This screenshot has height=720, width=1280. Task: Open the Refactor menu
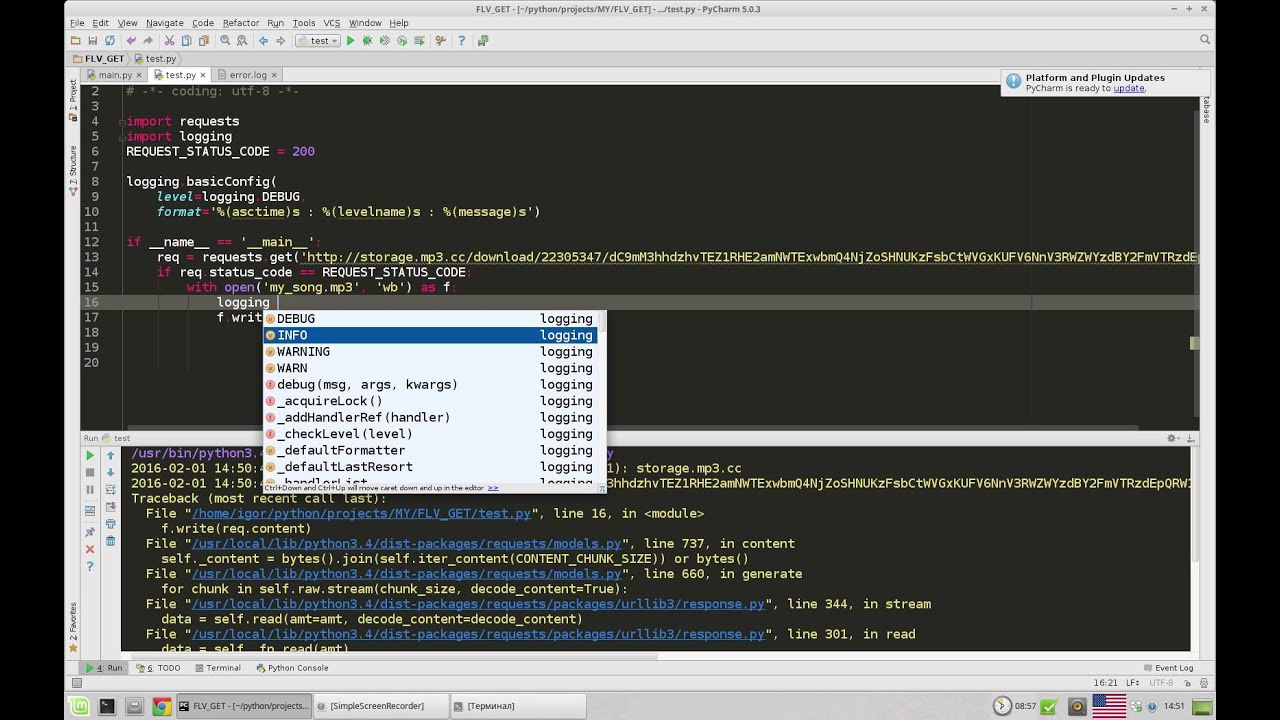tap(240, 23)
